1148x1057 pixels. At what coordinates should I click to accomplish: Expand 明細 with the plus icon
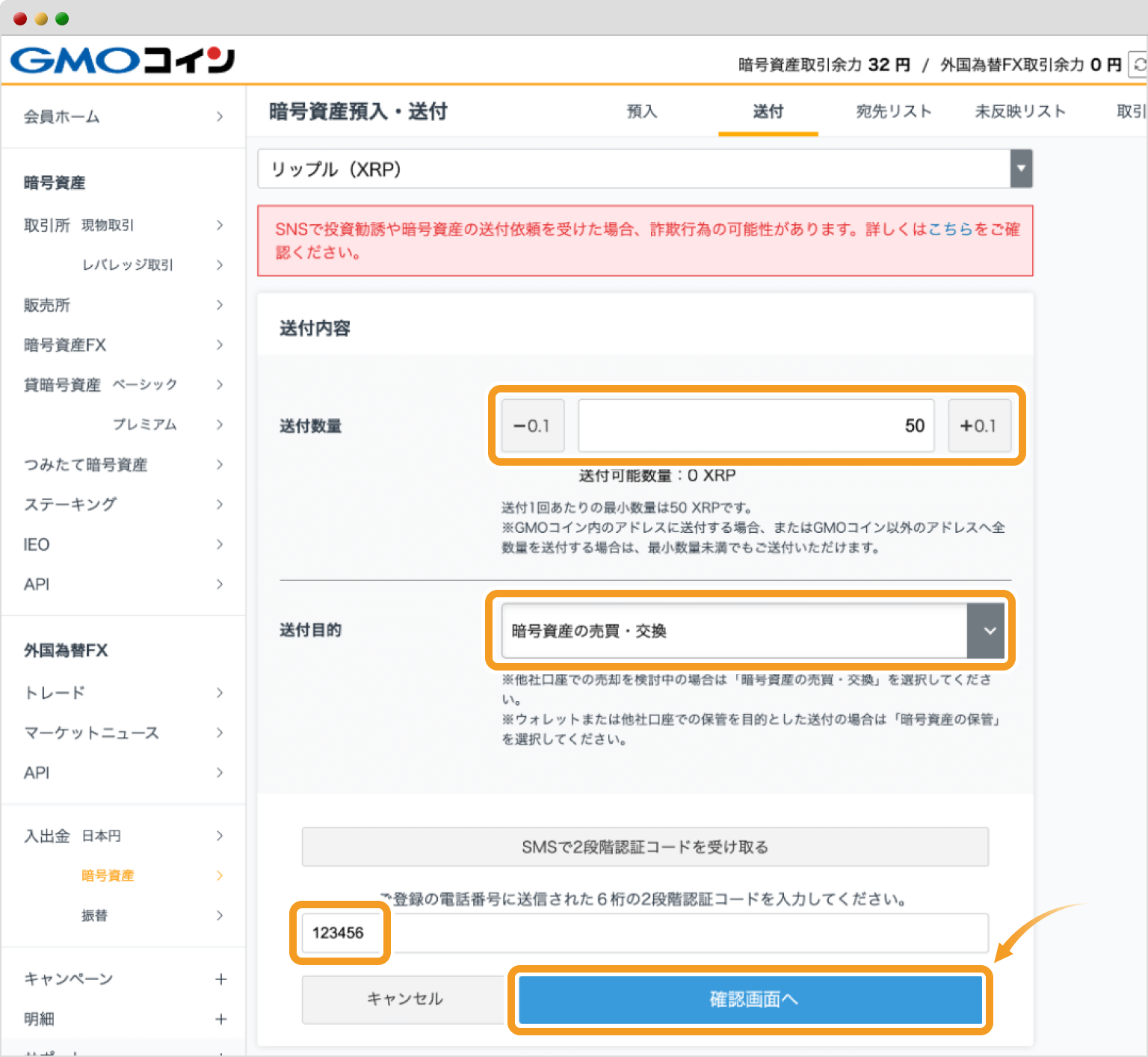[220, 1019]
